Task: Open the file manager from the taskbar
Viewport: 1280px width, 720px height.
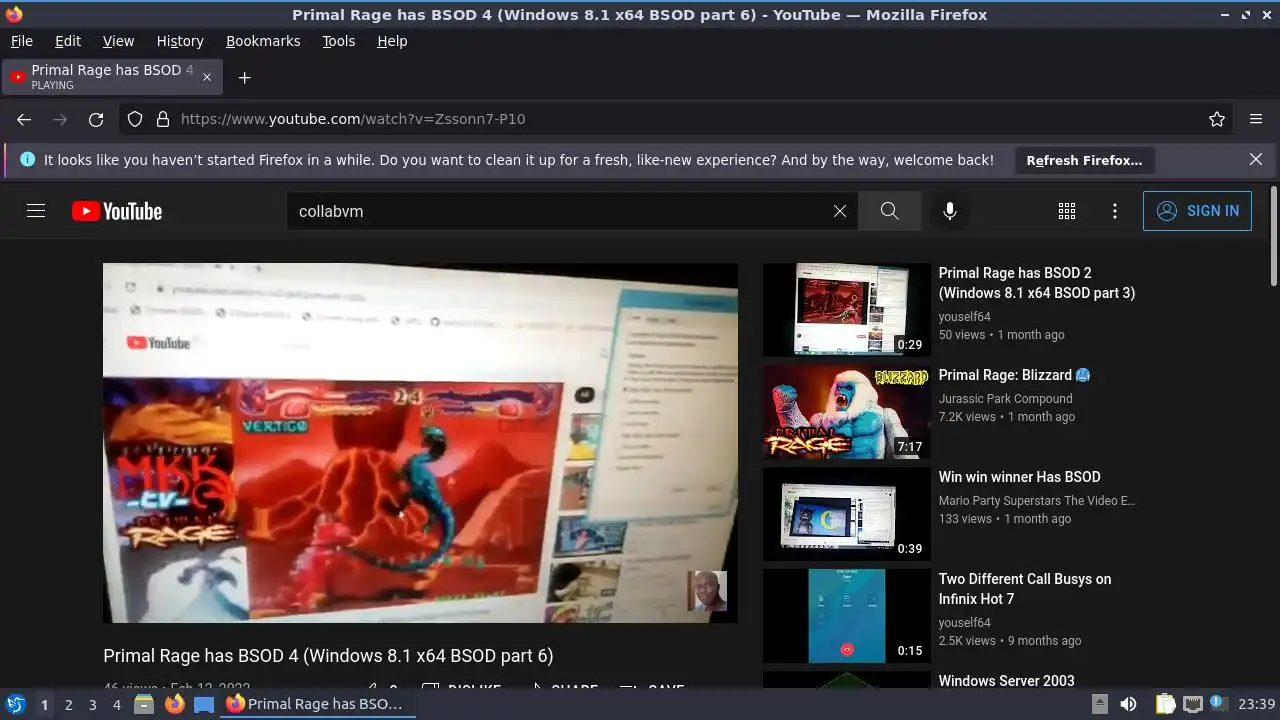Action: (x=144, y=704)
